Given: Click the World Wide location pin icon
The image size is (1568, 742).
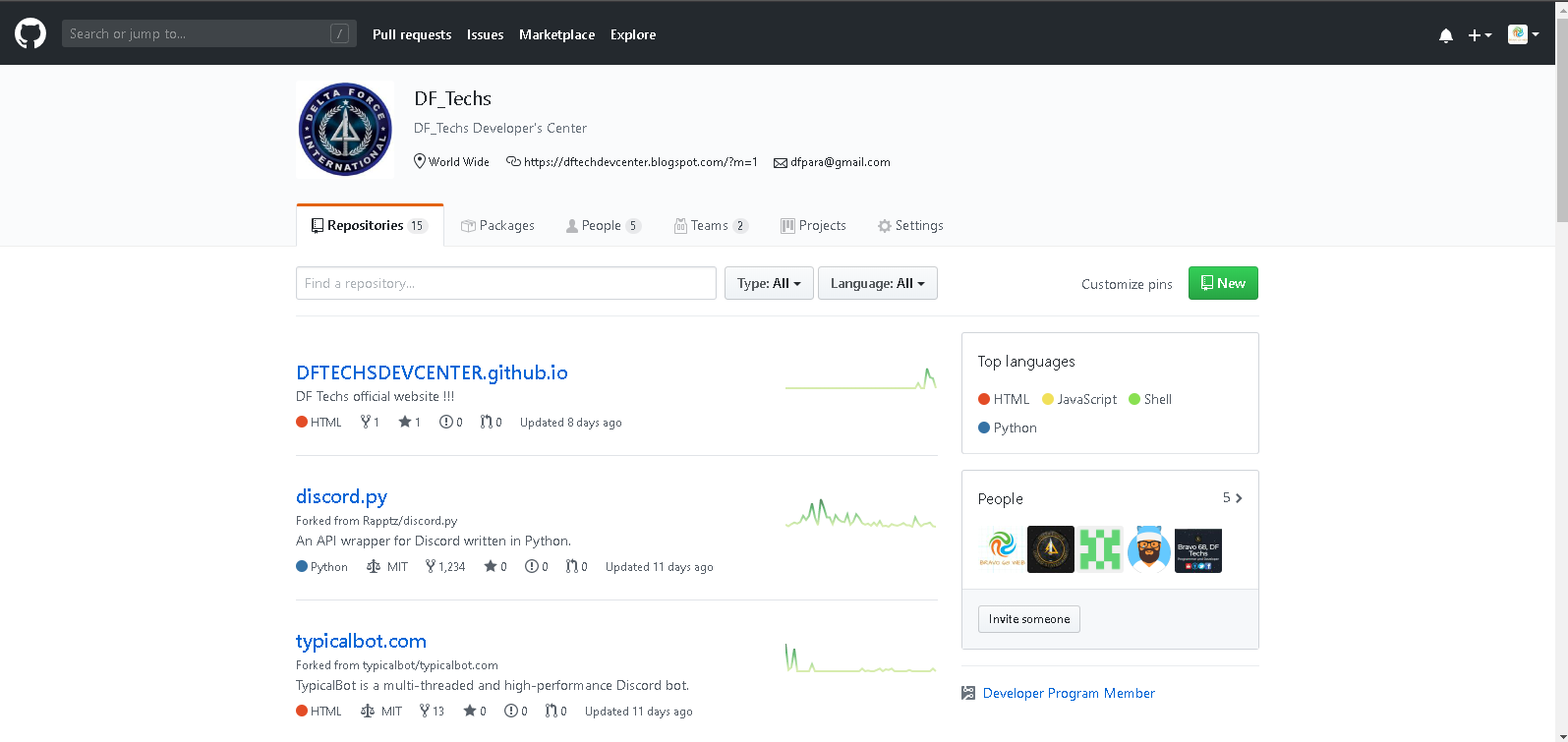Looking at the screenshot, I should tap(420, 161).
